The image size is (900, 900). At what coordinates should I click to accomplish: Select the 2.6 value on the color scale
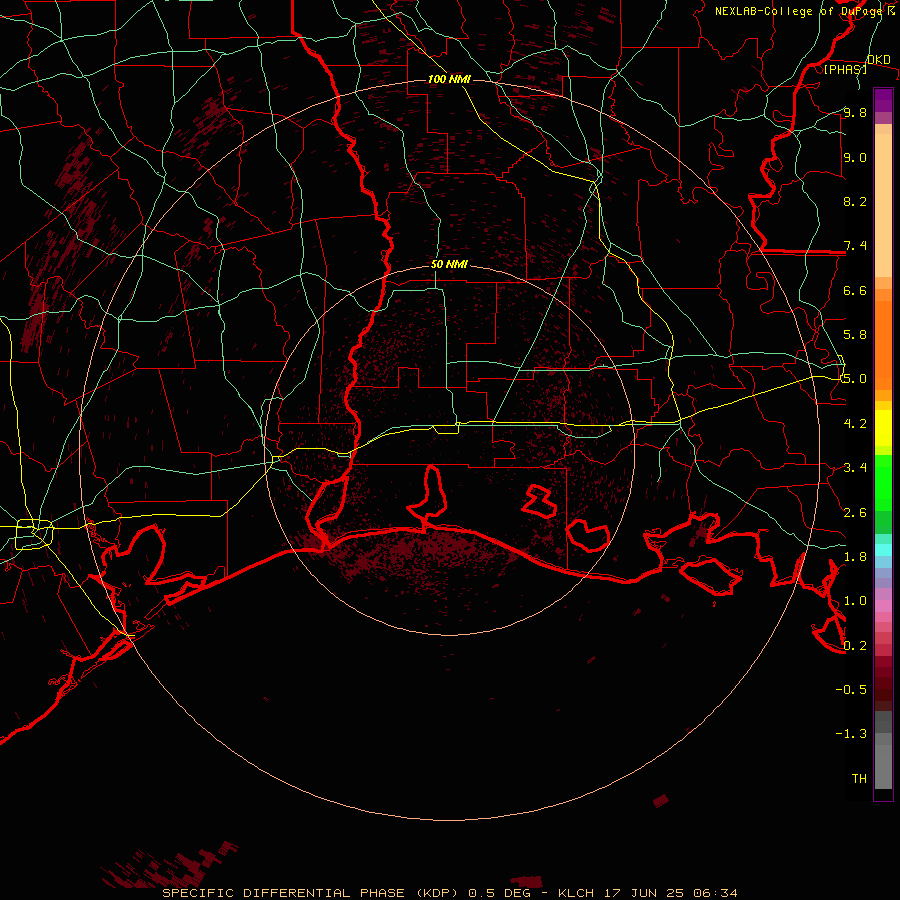[x=855, y=513]
